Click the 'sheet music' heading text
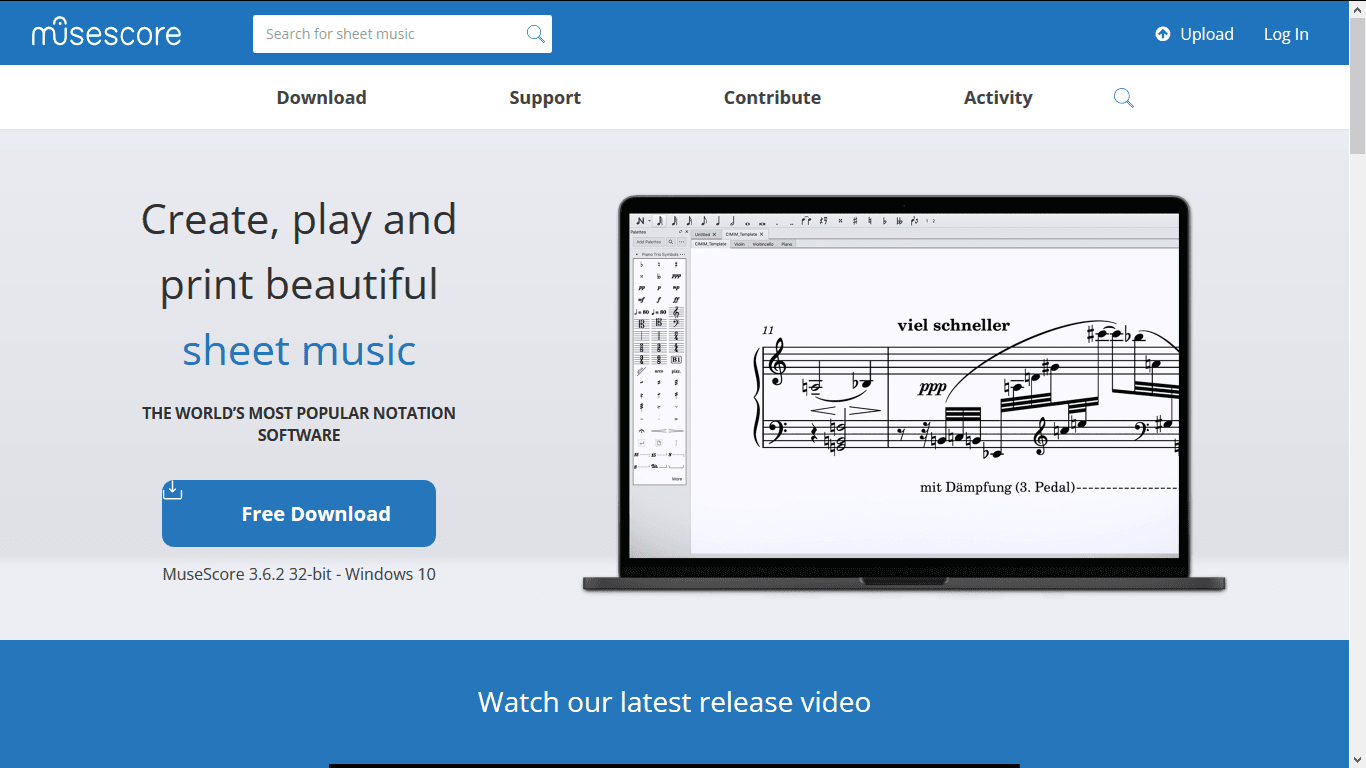This screenshot has height=768, width=1366. tap(299, 350)
